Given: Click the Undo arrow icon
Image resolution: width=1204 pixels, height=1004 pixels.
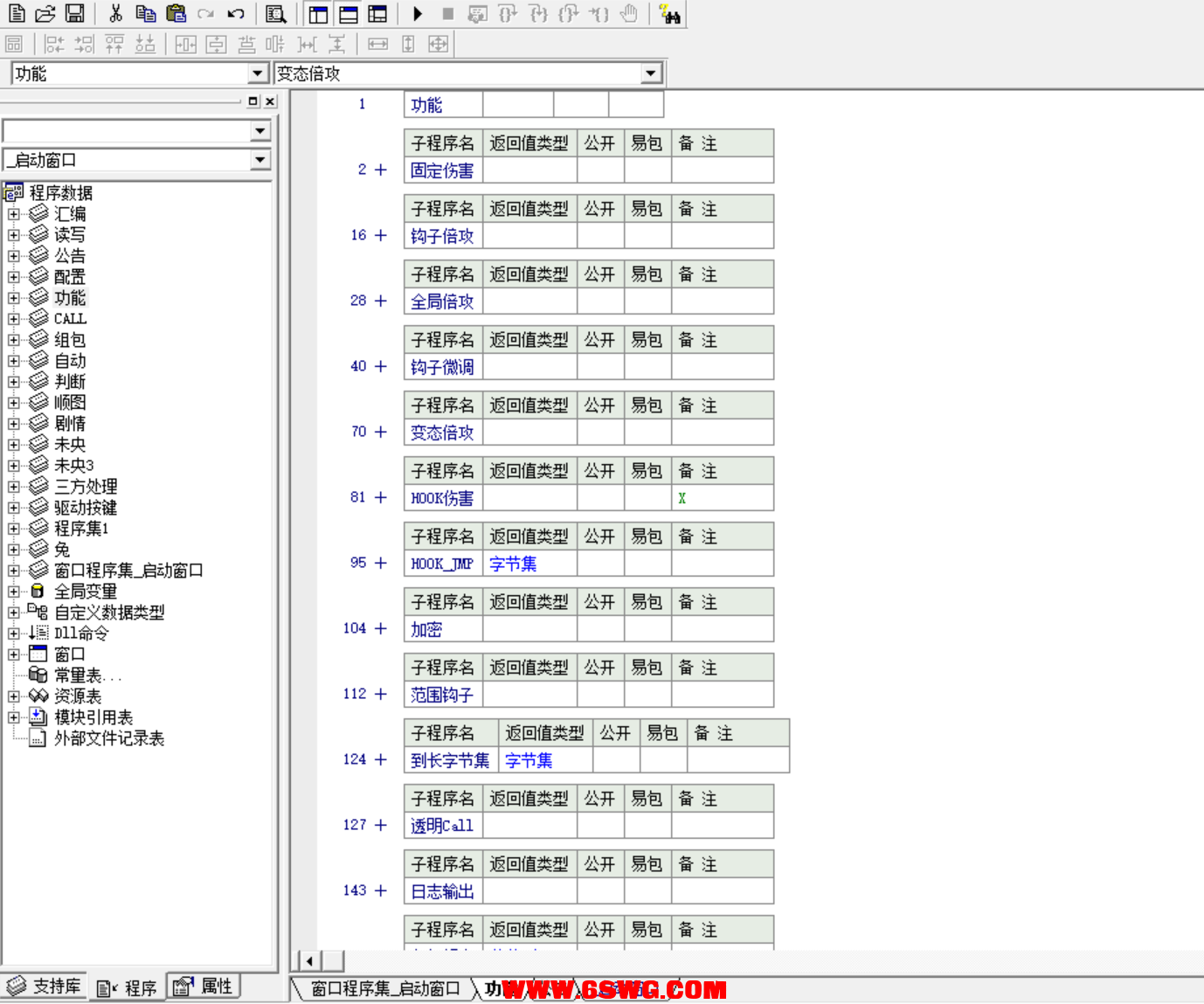Looking at the screenshot, I should [x=236, y=13].
